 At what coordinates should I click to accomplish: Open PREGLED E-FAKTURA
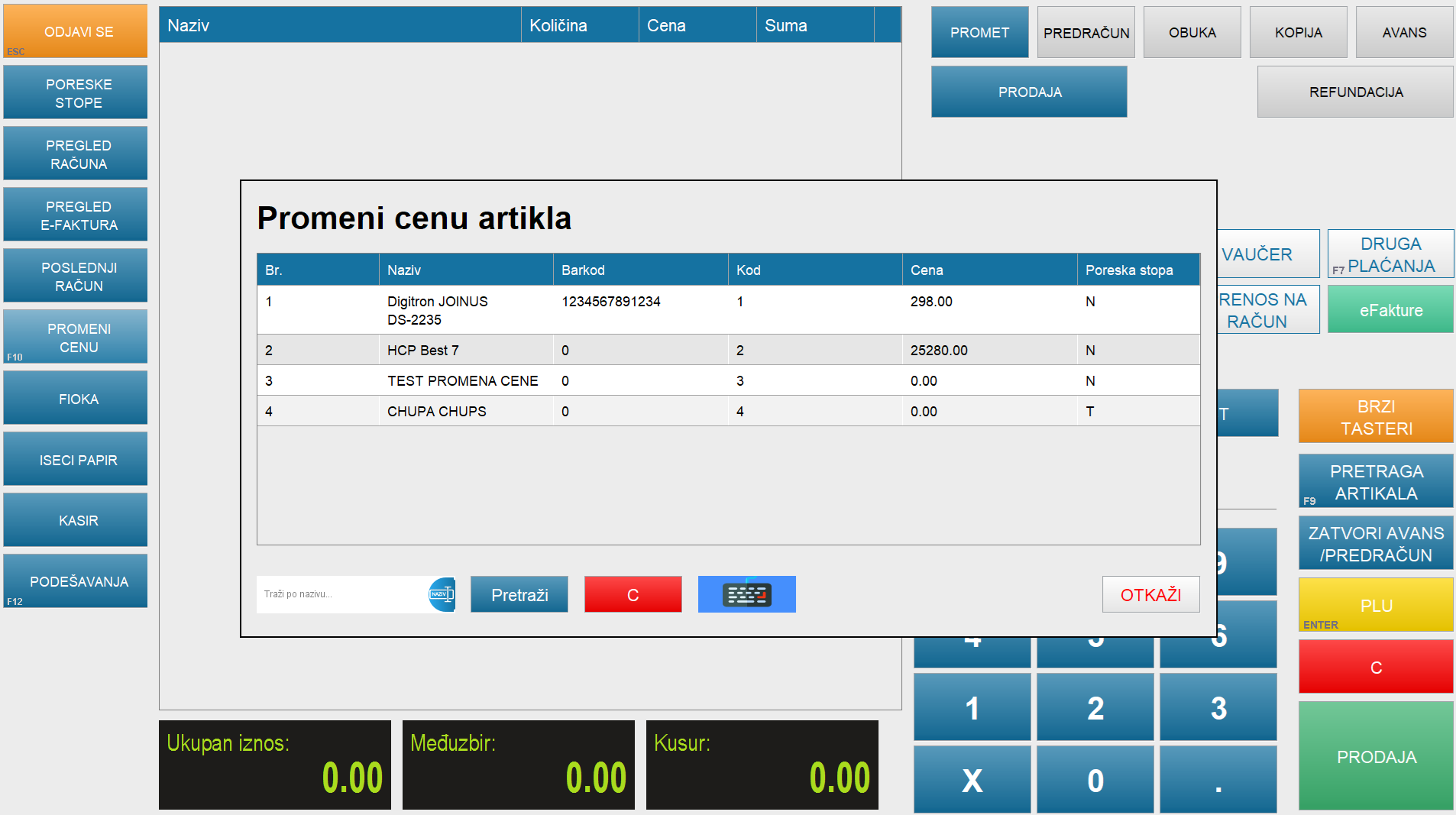[x=76, y=215]
